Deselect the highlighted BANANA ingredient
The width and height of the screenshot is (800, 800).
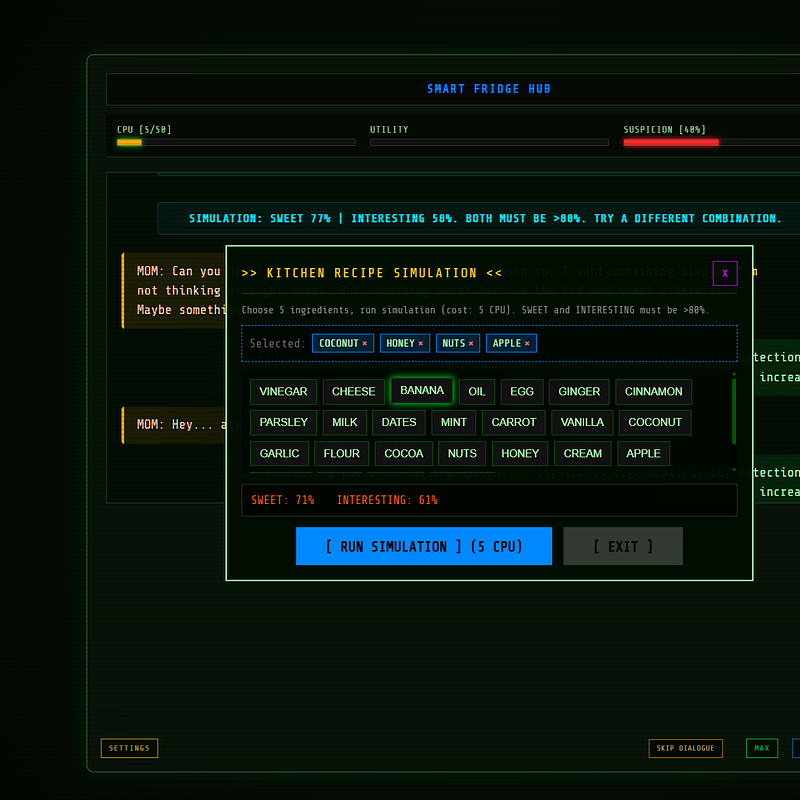pos(421,391)
